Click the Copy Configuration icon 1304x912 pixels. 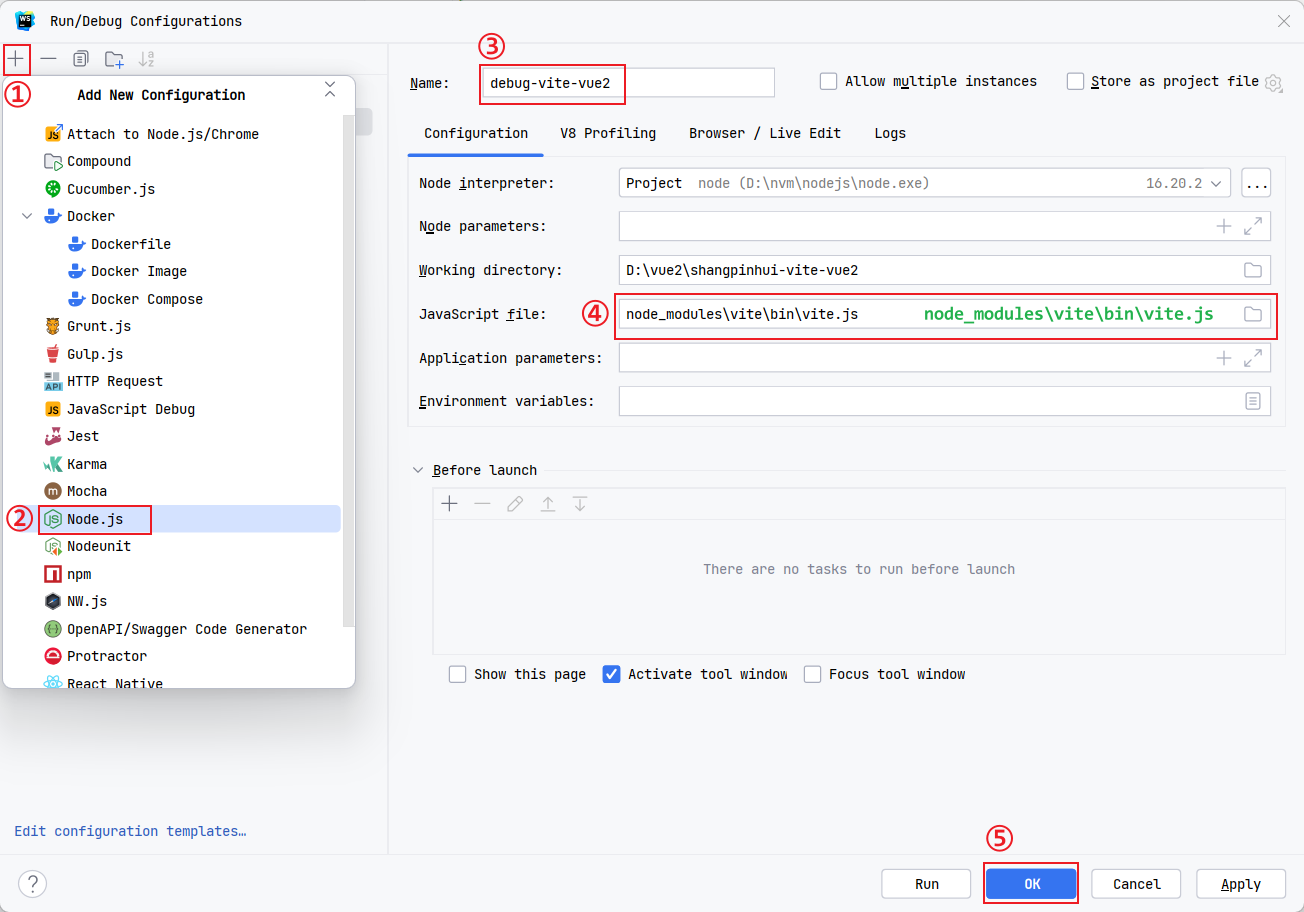pyautogui.click(x=81, y=59)
